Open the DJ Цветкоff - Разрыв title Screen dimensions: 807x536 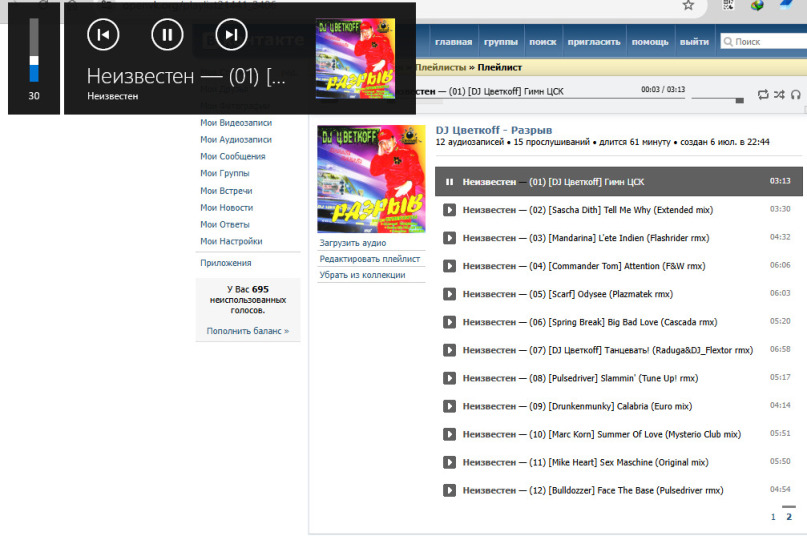494,130
